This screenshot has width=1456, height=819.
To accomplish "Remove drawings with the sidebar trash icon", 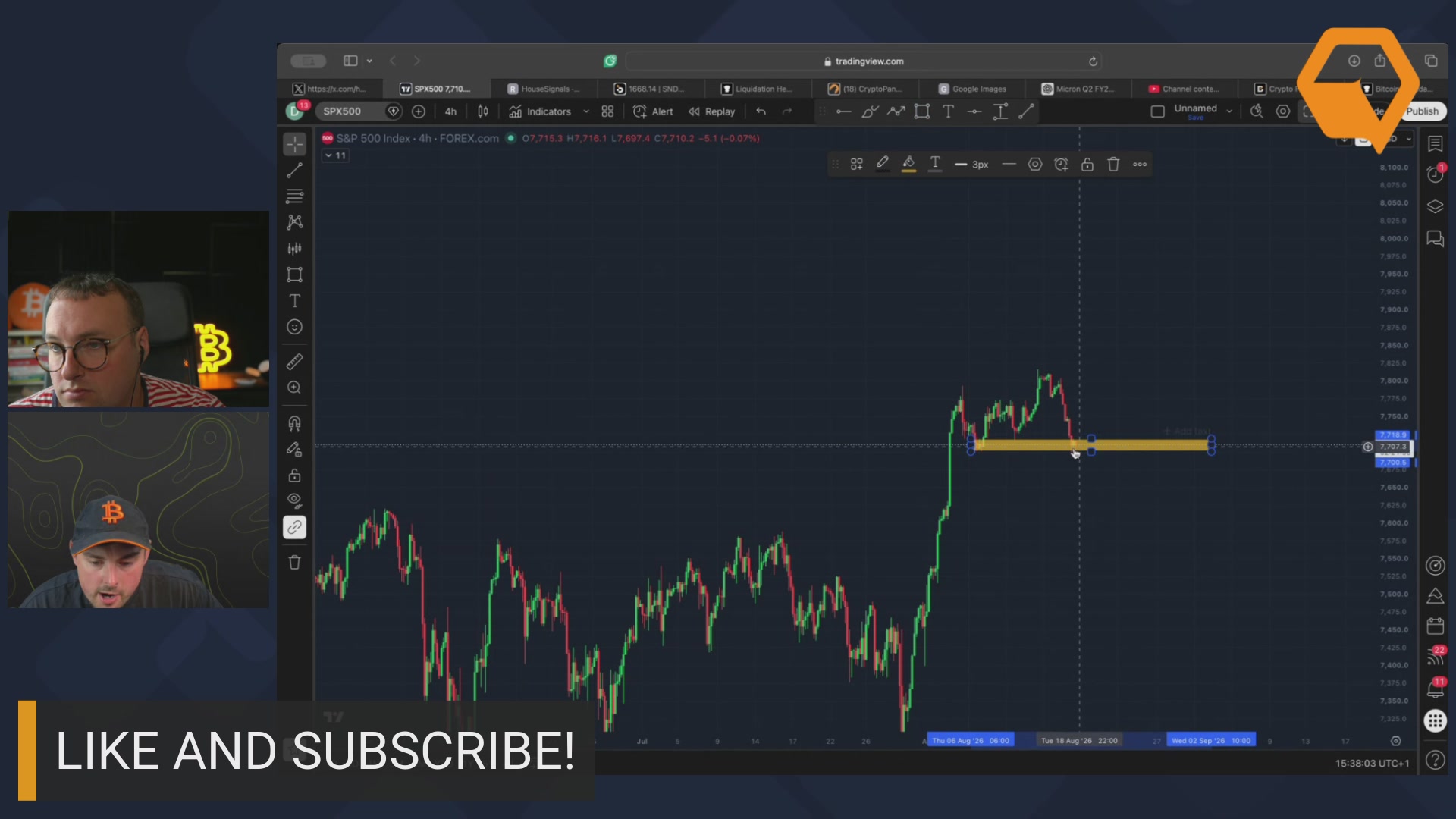I will click(x=294, y=562).
